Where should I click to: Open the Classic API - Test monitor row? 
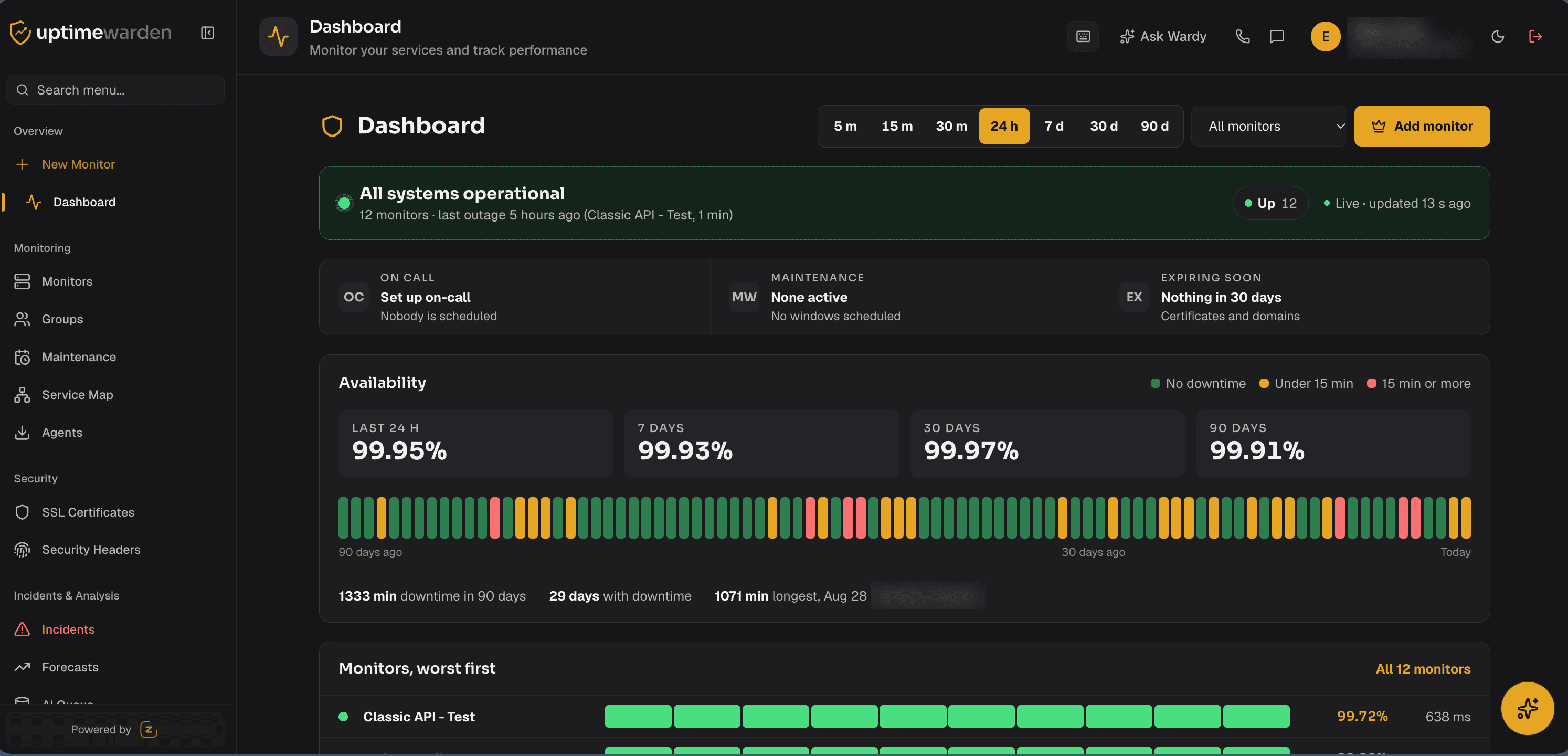point(905,717)
